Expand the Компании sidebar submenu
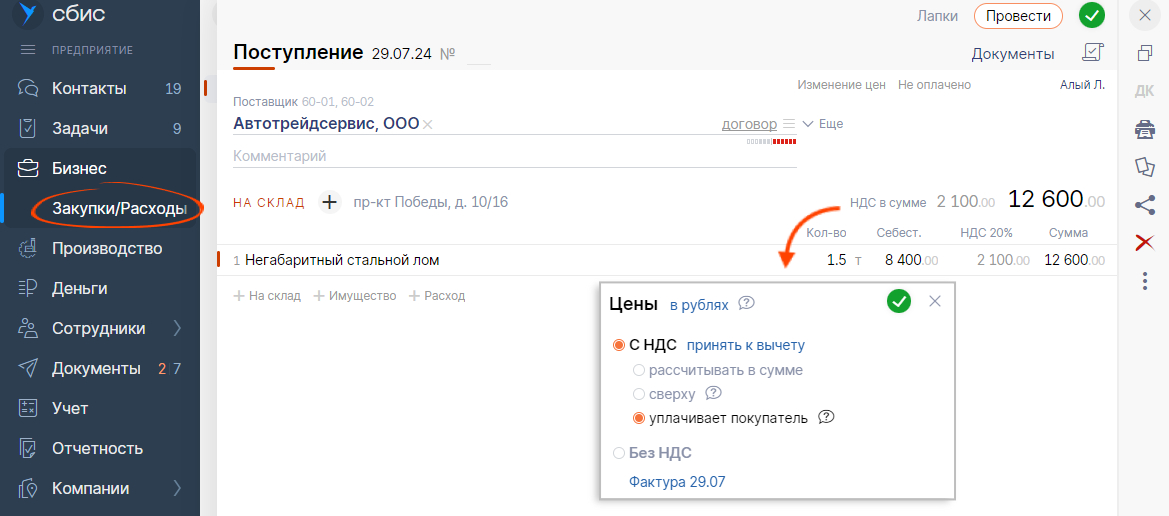Viewport: 1169px width, 516px height. (x=177, y=488)
